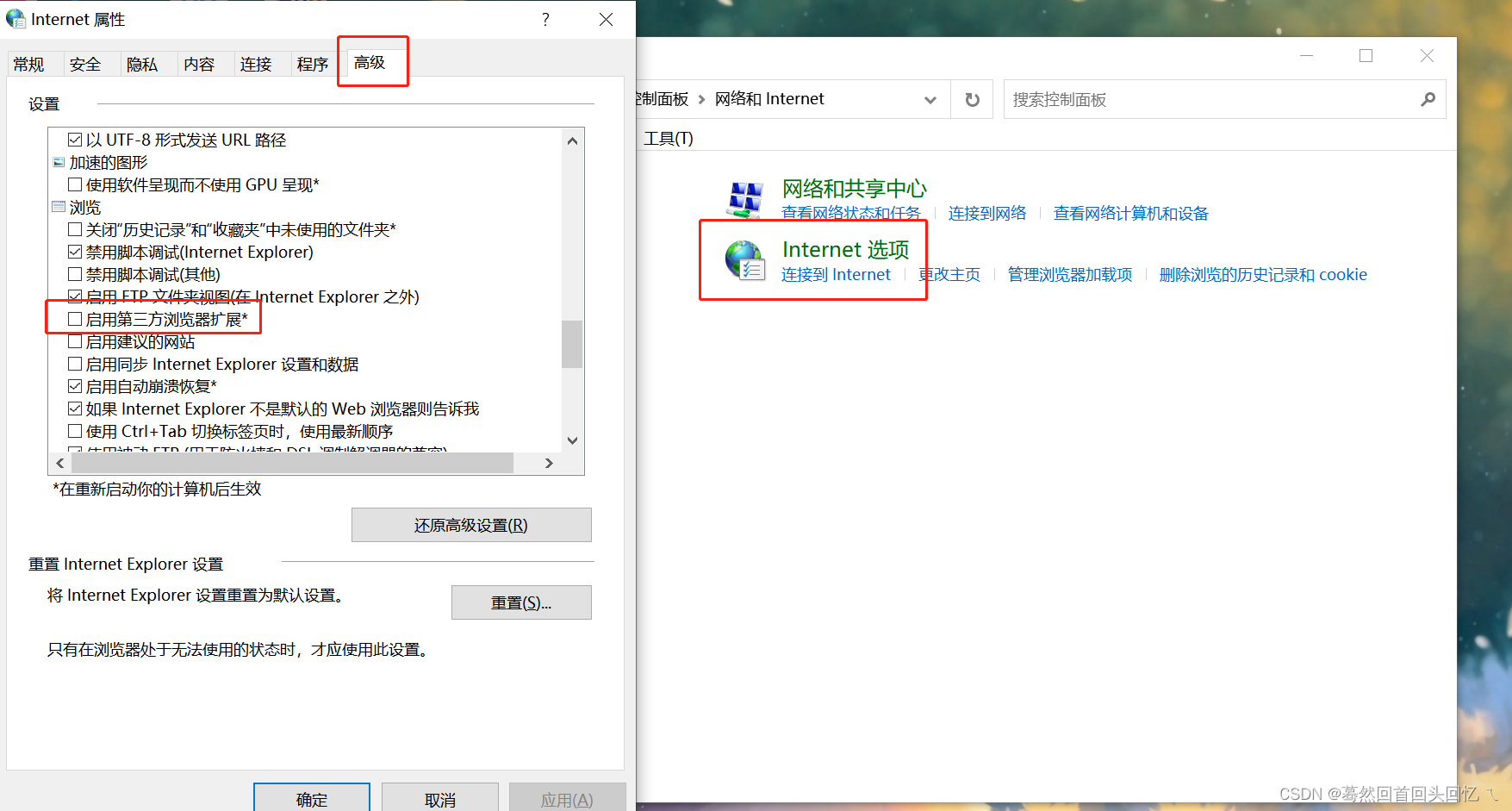
Task: Close the Internet 属性 dialog
Action: 607,20
